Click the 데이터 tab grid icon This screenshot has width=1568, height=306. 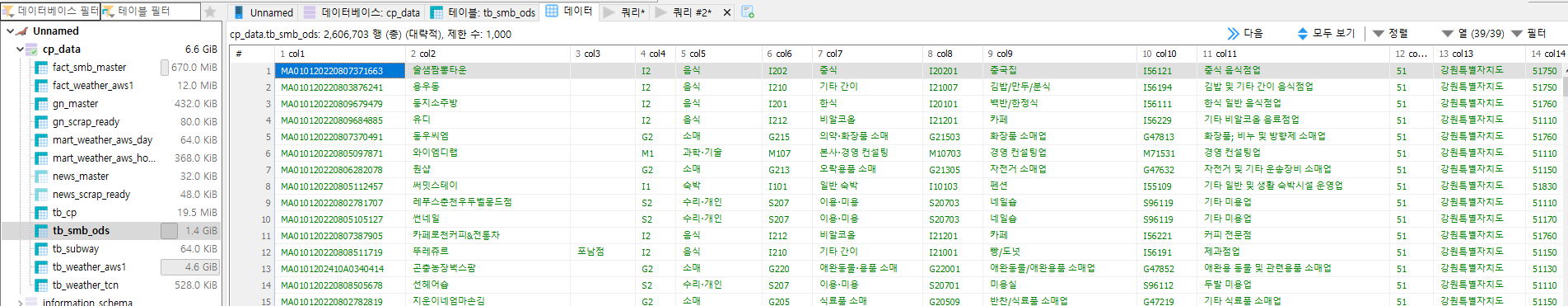552,12
